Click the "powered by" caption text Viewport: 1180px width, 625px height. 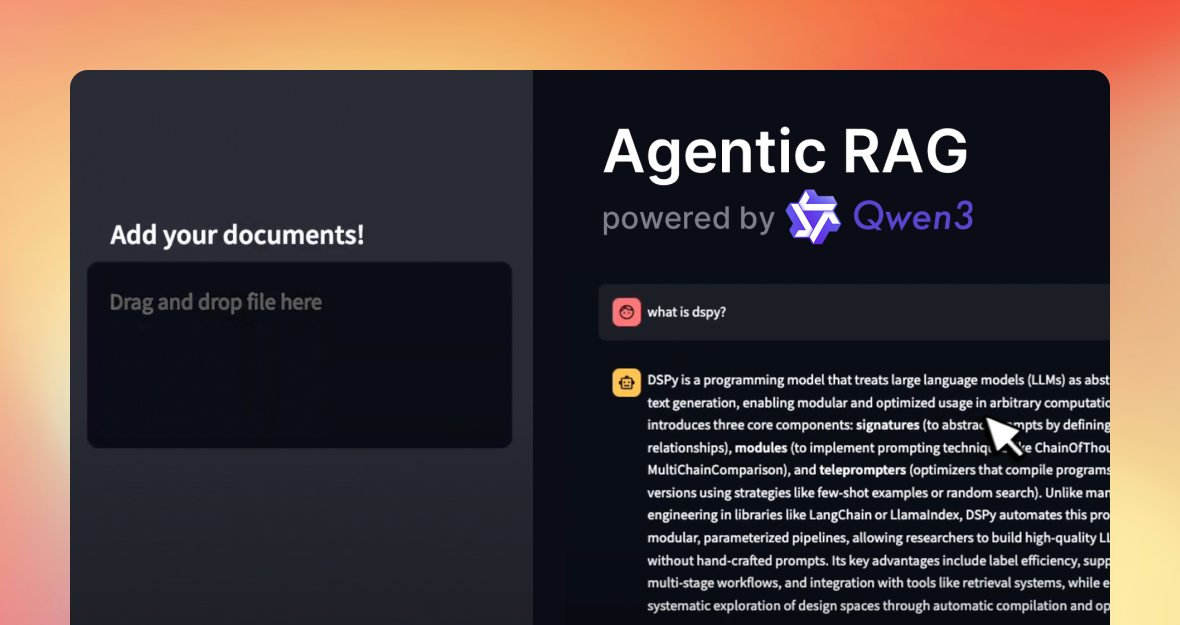688,218
